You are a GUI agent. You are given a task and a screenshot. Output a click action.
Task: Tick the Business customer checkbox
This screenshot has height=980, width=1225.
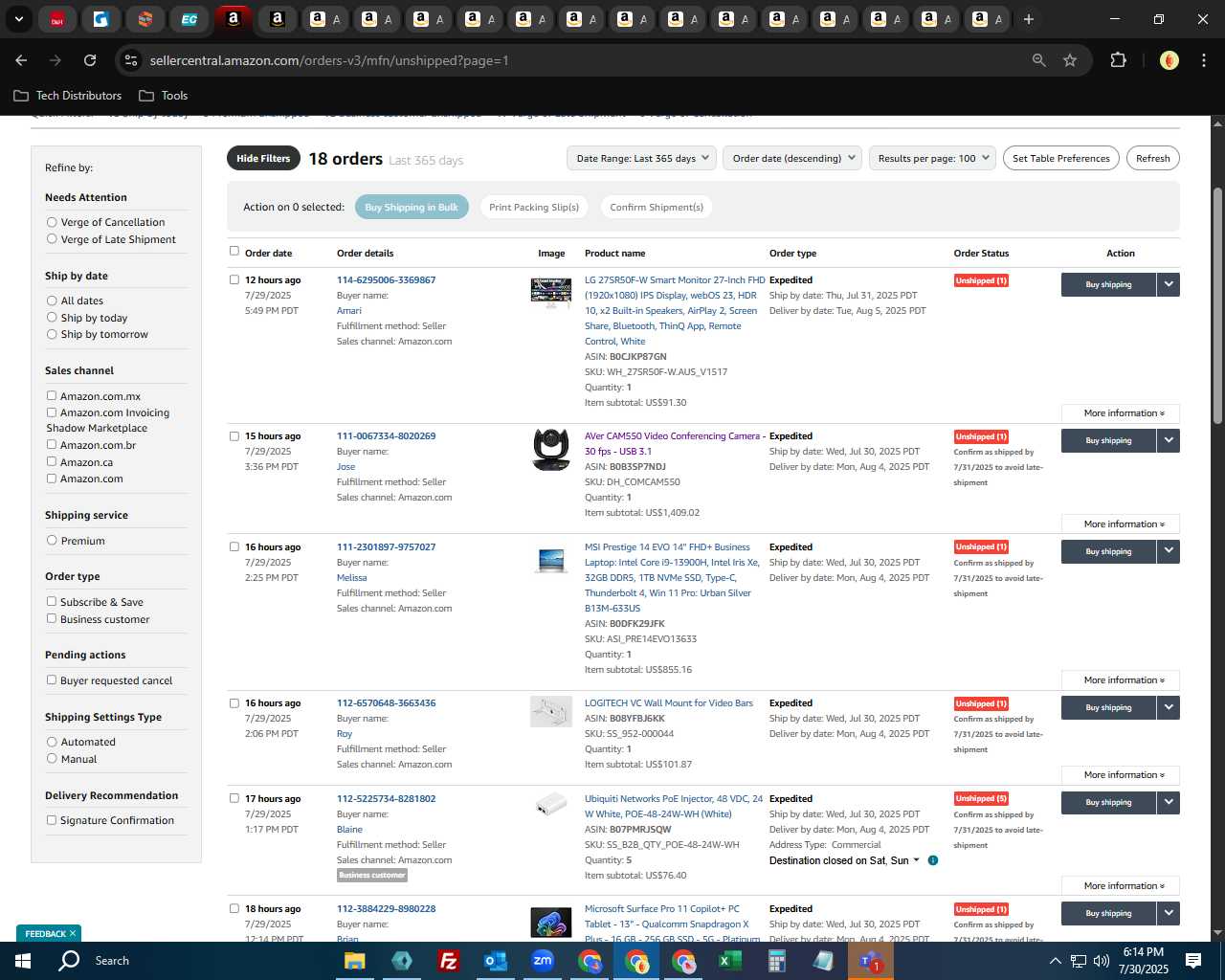[x=52, y=618]
